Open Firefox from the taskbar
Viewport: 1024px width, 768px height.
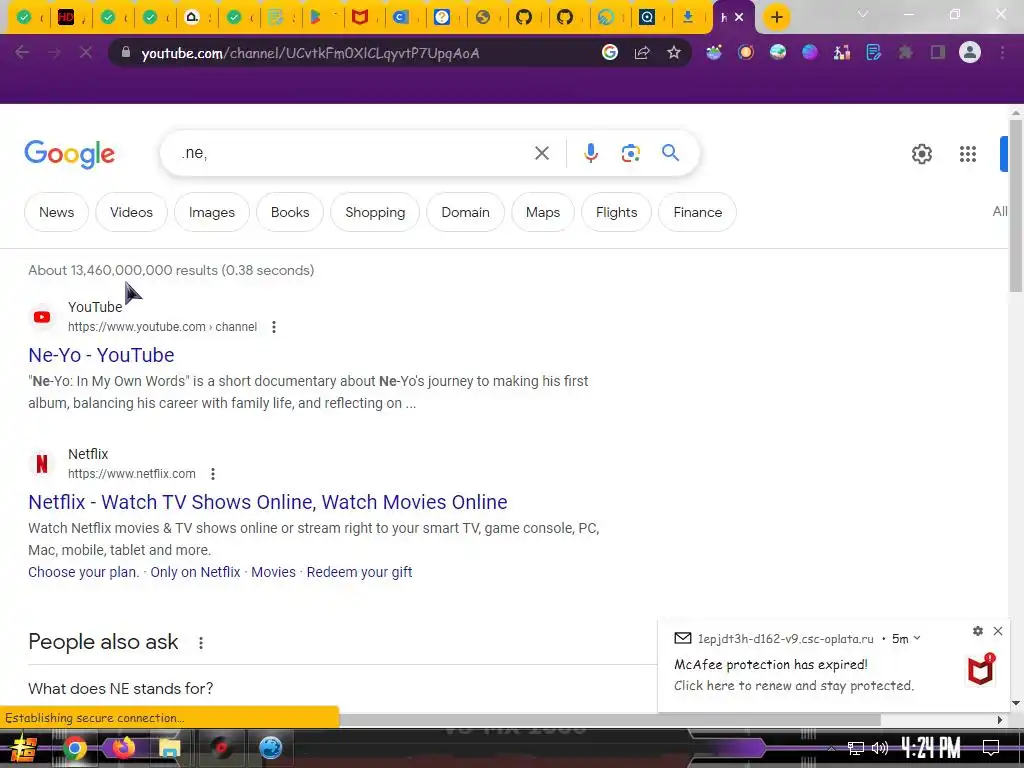pyautogui.click(x=121, y=747)
